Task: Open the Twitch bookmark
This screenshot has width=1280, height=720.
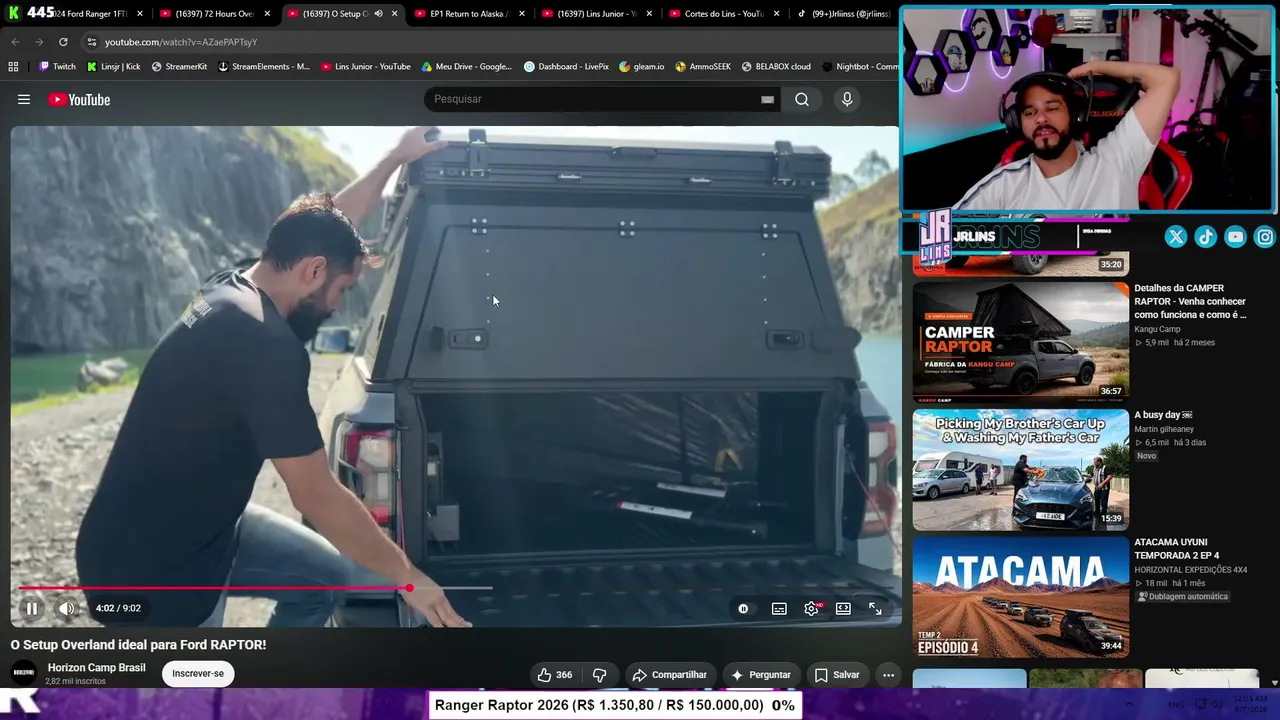Action: pyautogui.click(x=57, y=67)
